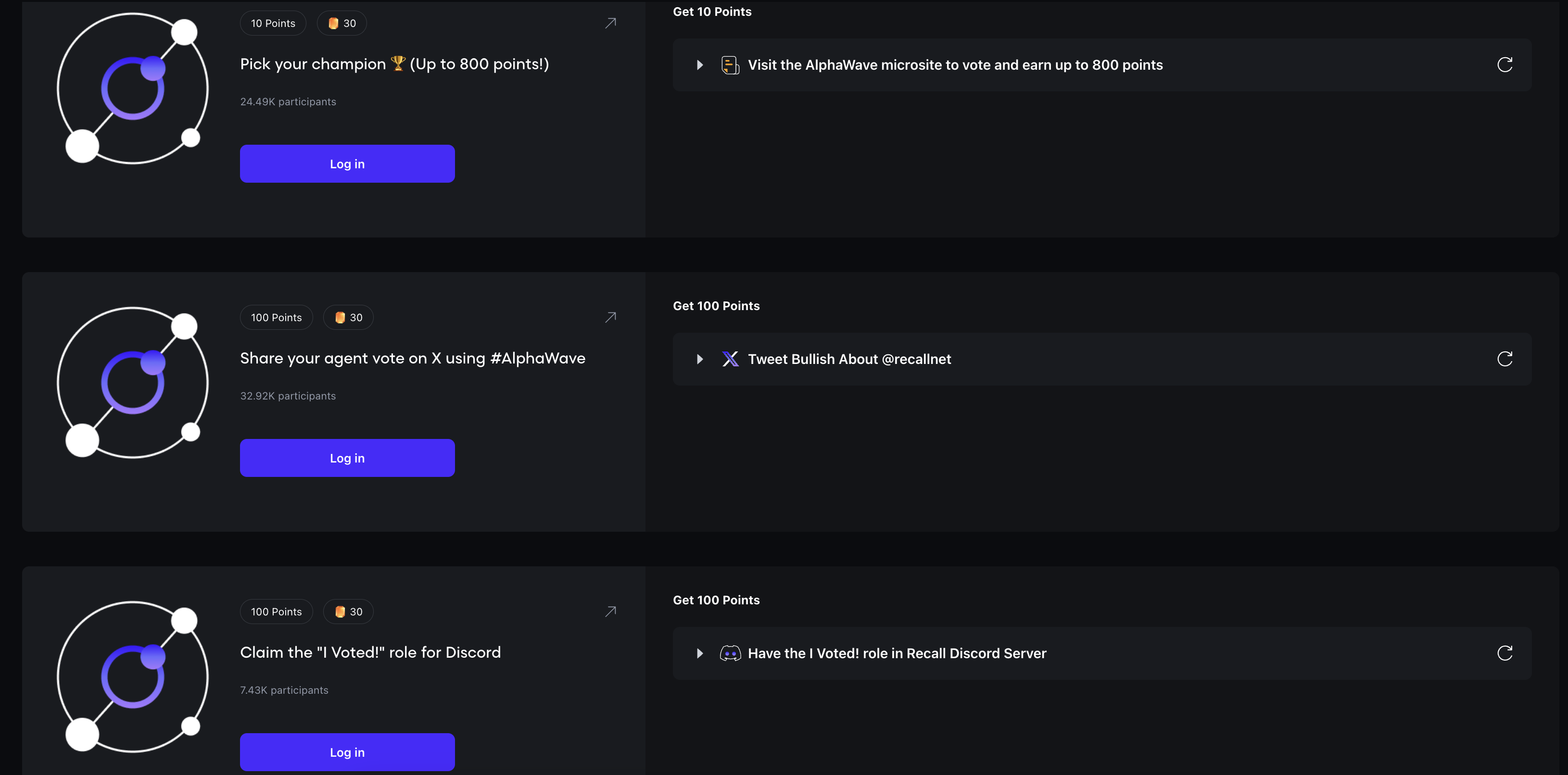
Task: Refresh the I Voted Discord role task
Action: [1505, 653]
